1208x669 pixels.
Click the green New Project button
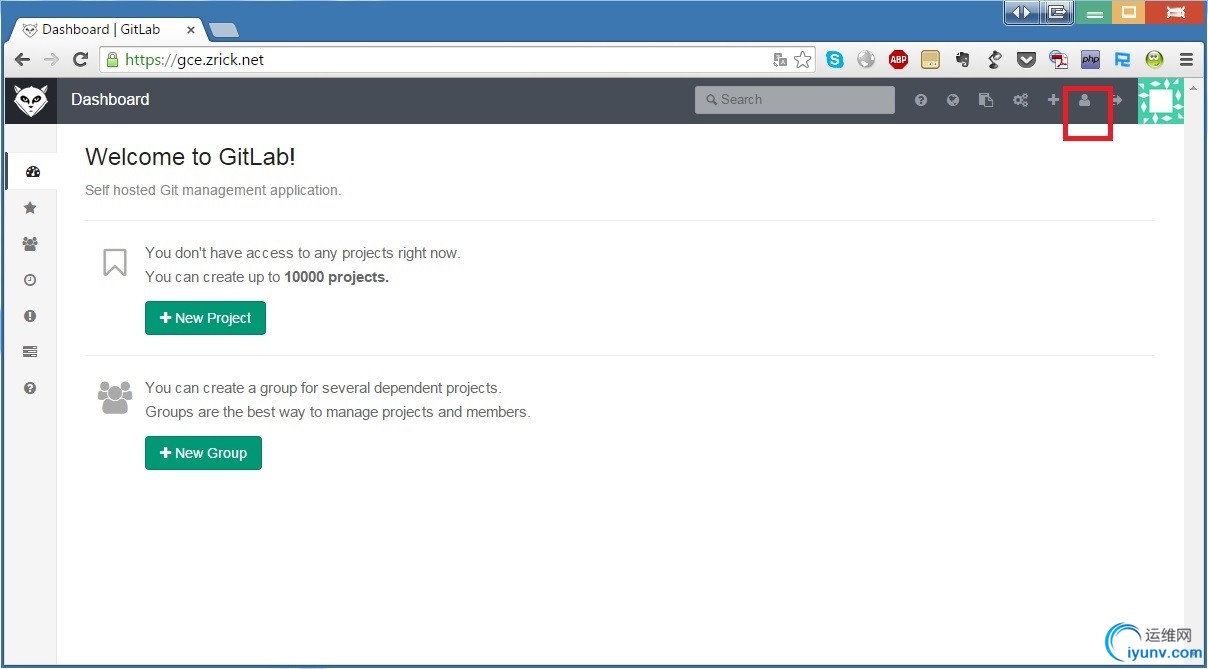coord(205,318)
